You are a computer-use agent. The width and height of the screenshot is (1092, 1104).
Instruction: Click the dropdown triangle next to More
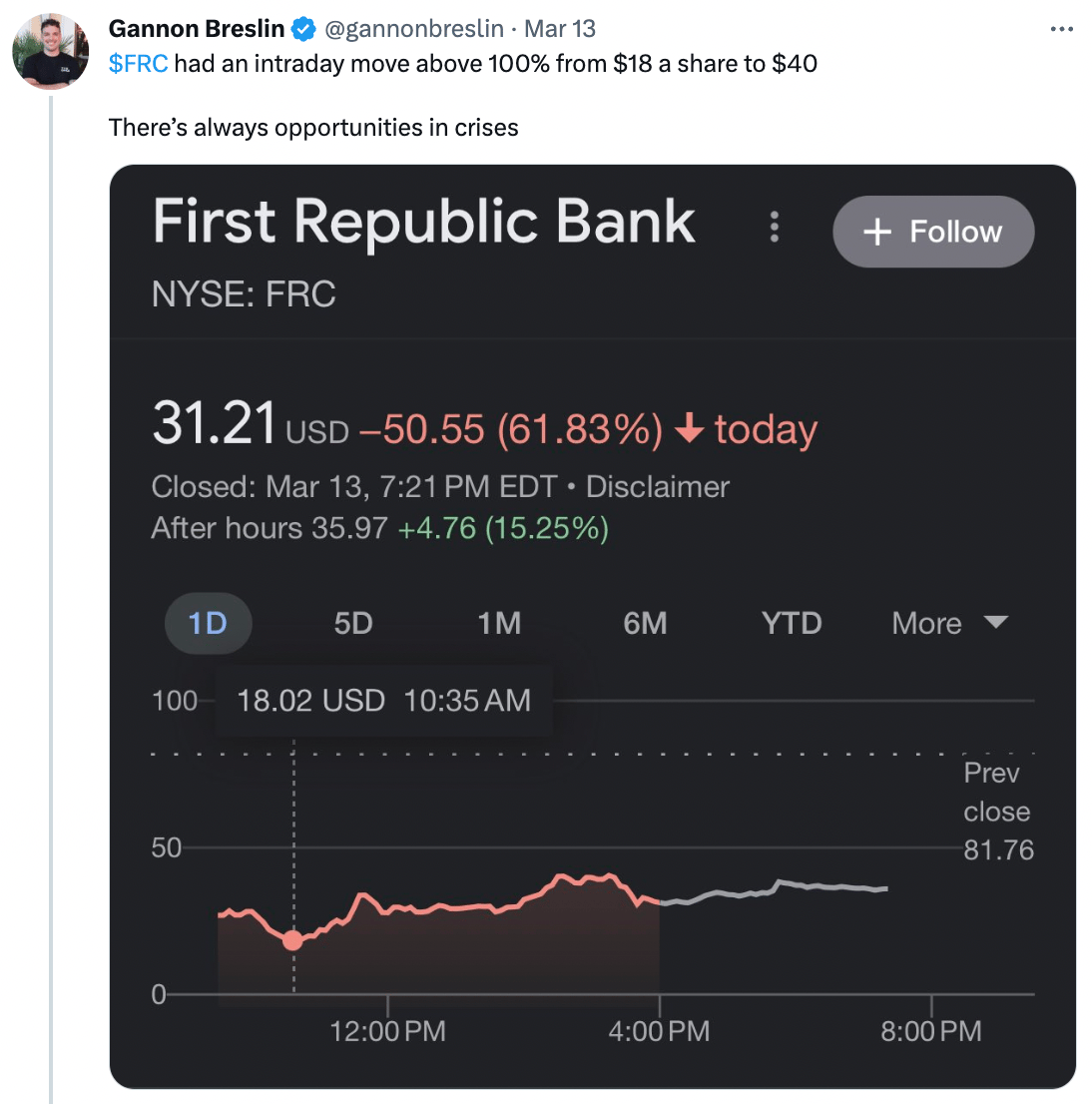(x=995, y=622)
